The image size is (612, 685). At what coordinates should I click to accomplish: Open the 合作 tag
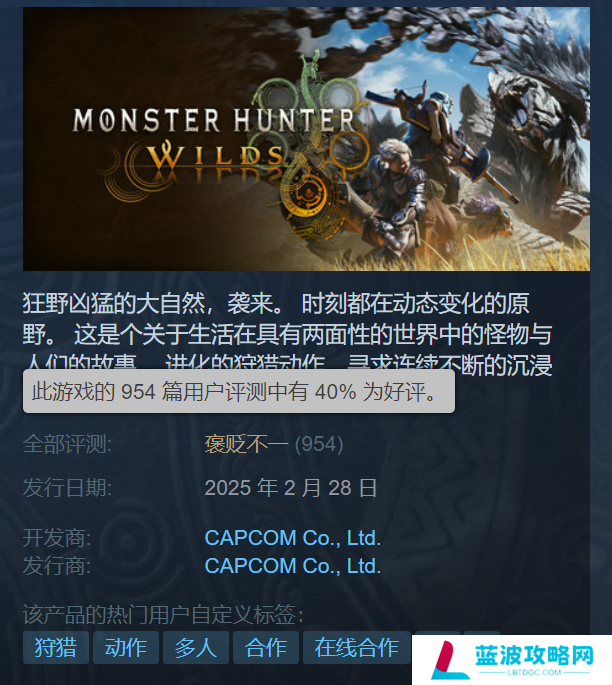(266, 647)
